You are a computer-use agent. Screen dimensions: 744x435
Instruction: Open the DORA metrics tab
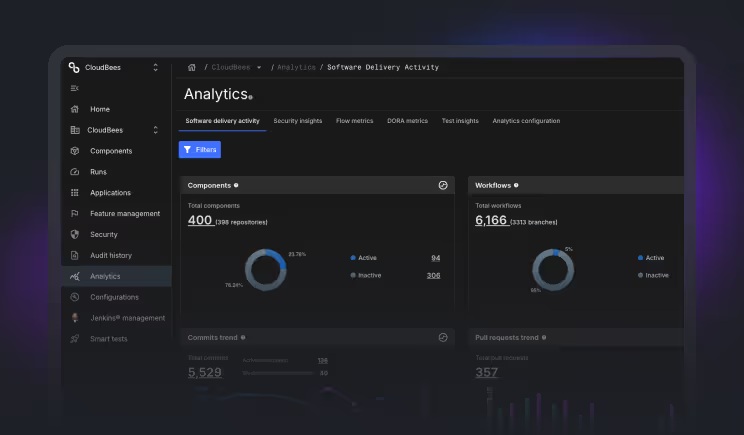407,121
